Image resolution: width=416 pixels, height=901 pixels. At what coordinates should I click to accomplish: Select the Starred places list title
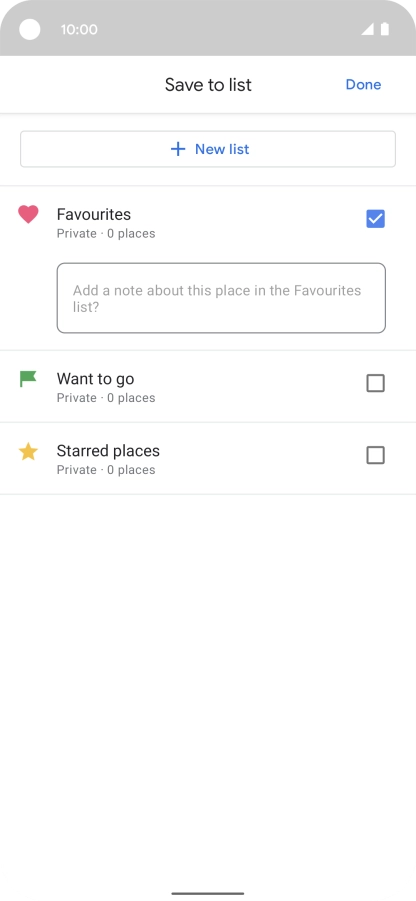pyautogui.click(x=108, y=451)
